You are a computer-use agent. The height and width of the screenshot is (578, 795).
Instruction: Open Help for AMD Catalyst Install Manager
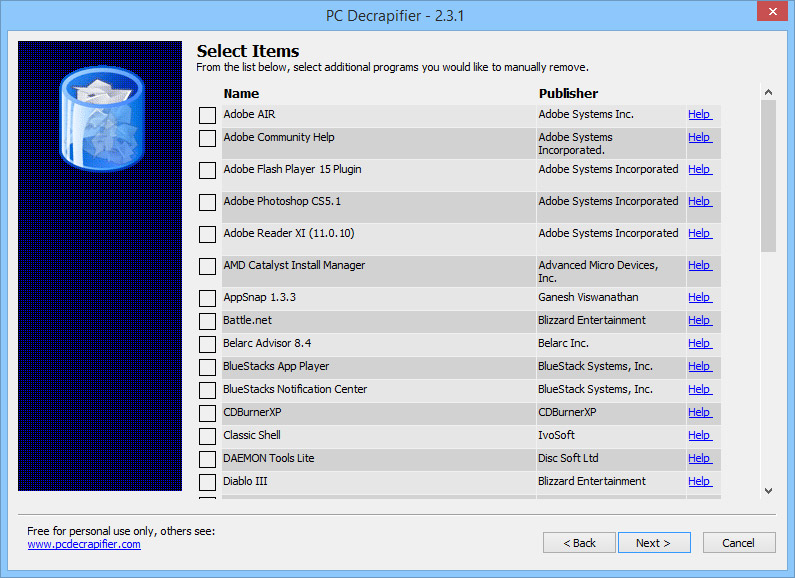[700, 265]
